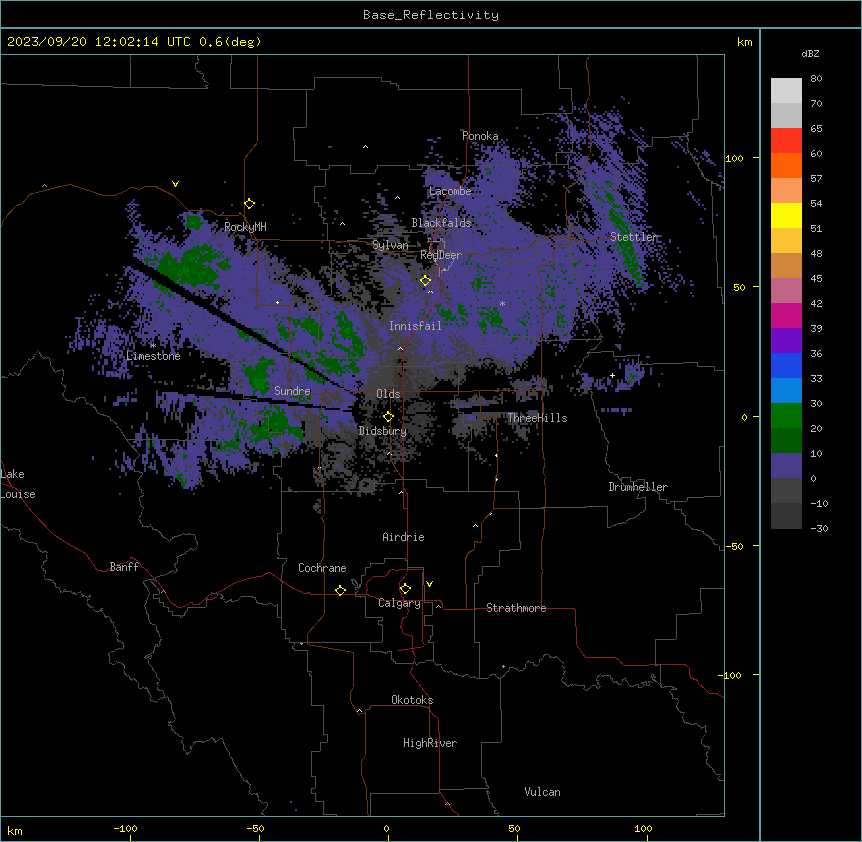Click the yellow diamond marker below Cochrane
The image size is (862, 842).
tap(340, 590)
